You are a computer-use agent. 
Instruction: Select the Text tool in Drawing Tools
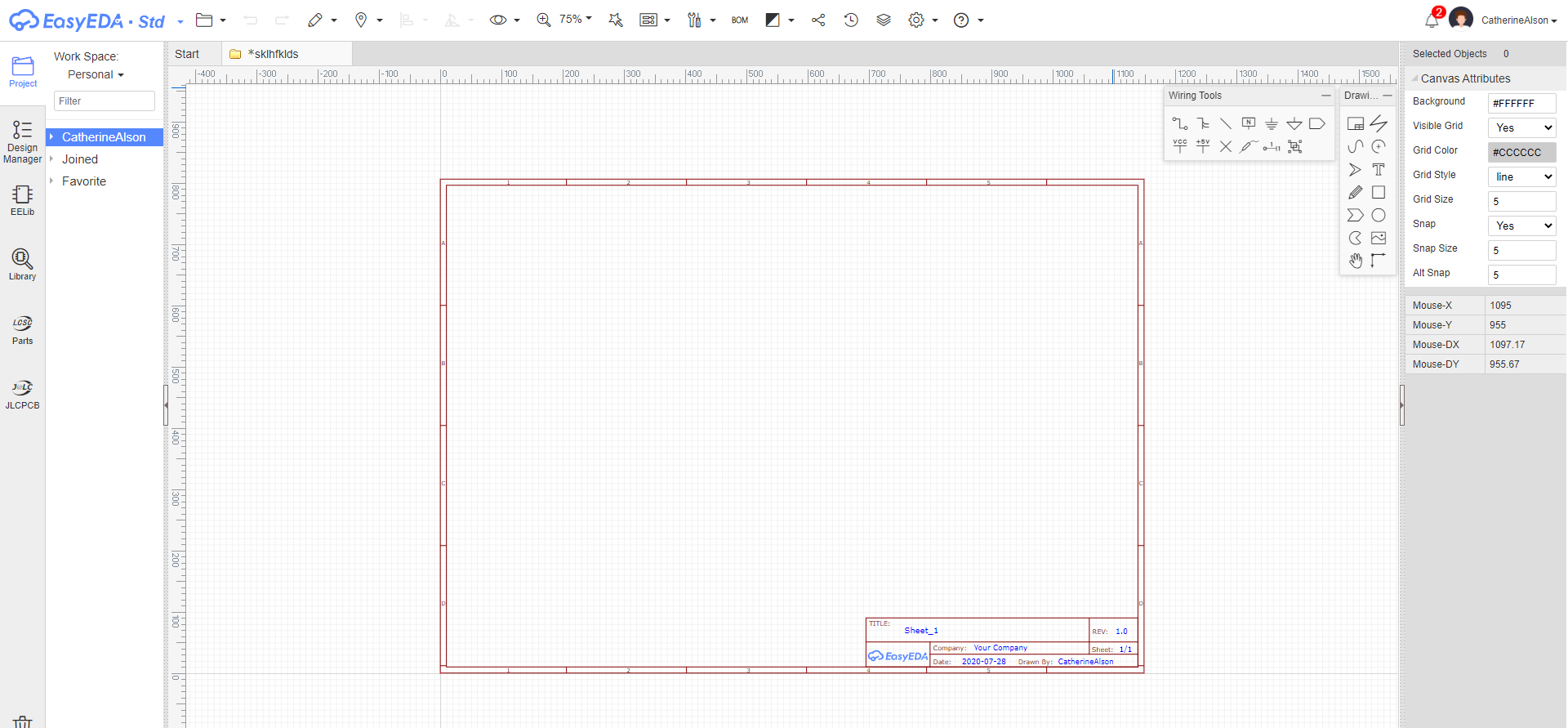point(1379,169)
